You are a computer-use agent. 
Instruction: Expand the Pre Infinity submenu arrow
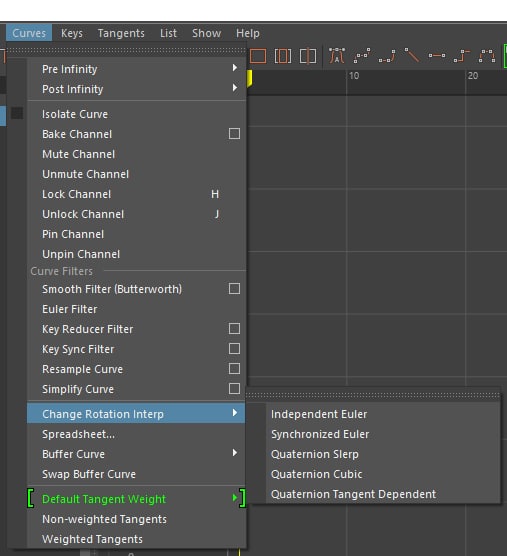coord(234,67)
